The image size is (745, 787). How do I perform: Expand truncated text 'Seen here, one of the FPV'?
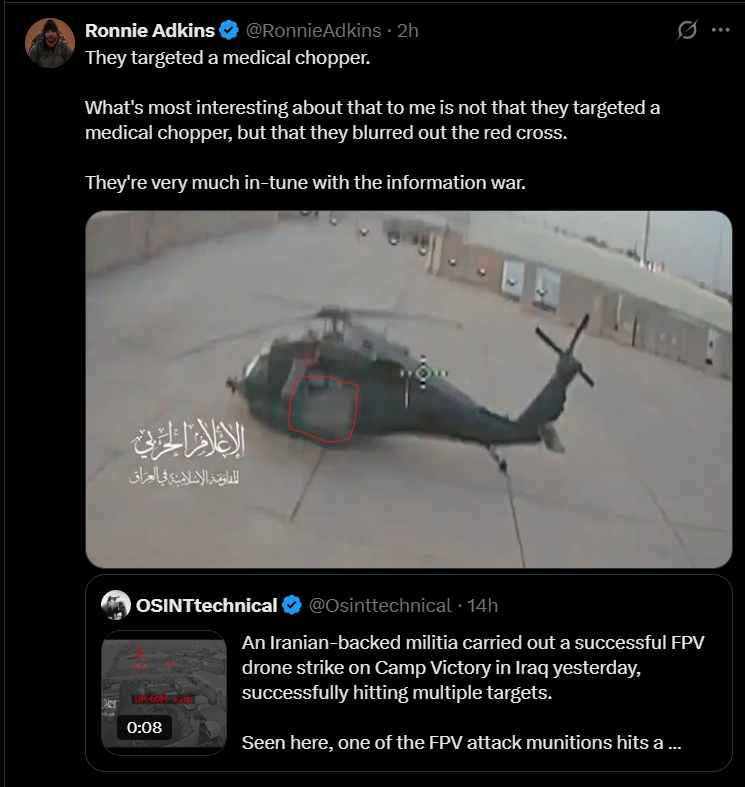pyautogui.click(x=461, y=742)
